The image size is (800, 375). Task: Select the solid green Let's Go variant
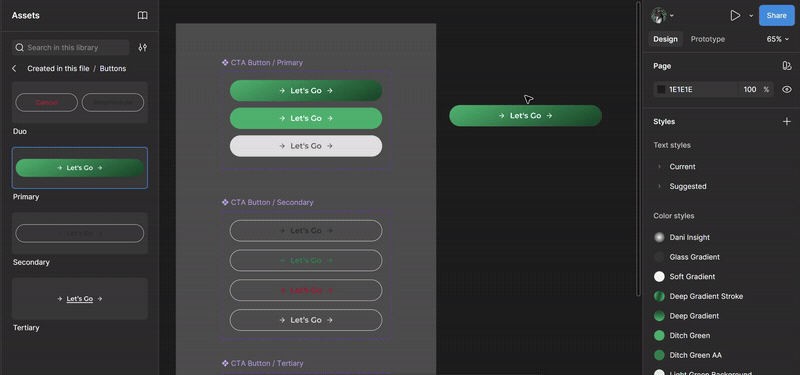click(x=306, y=118)
